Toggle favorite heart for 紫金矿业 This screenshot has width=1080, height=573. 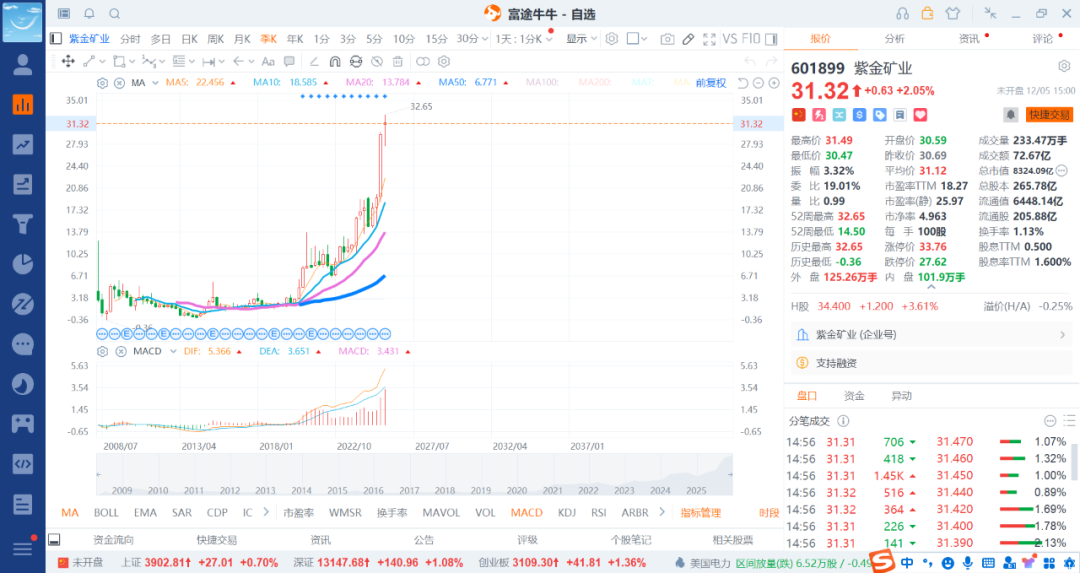[920, 115]
